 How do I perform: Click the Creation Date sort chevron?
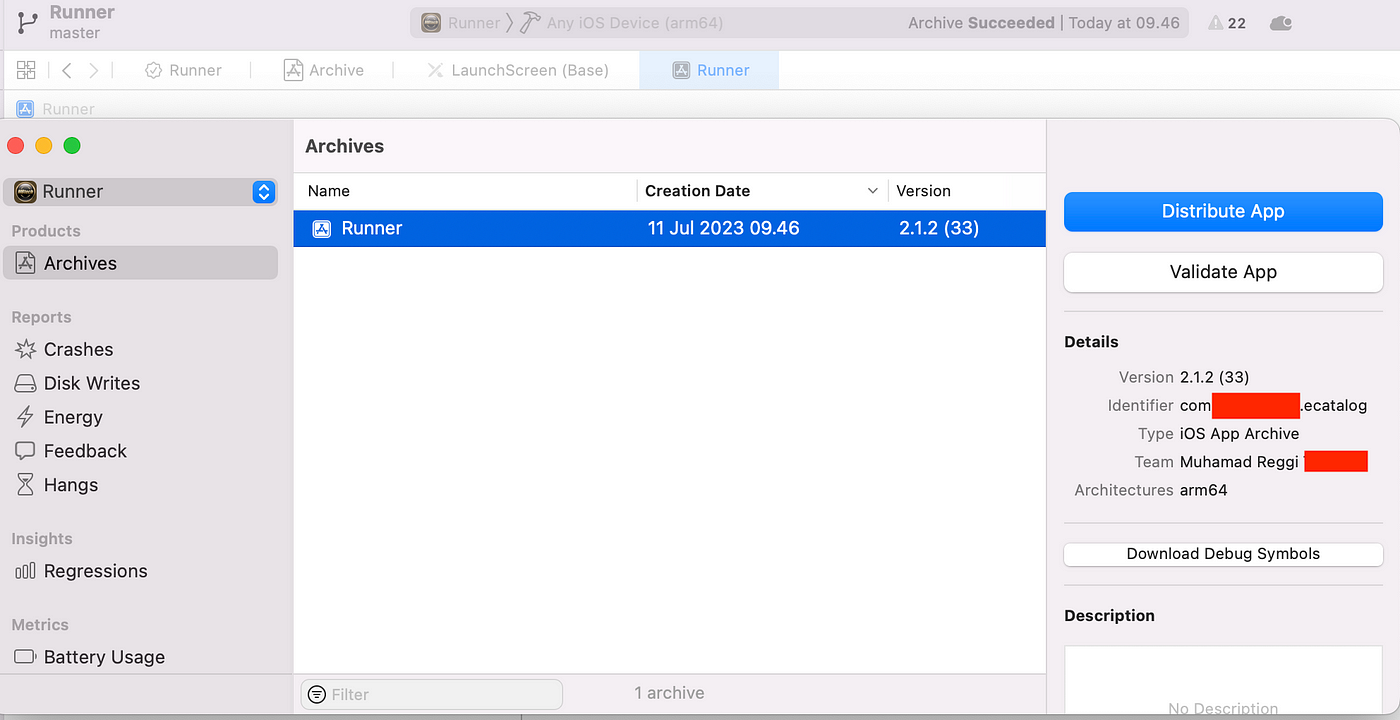pyautogui.click(x=872, y=191)
